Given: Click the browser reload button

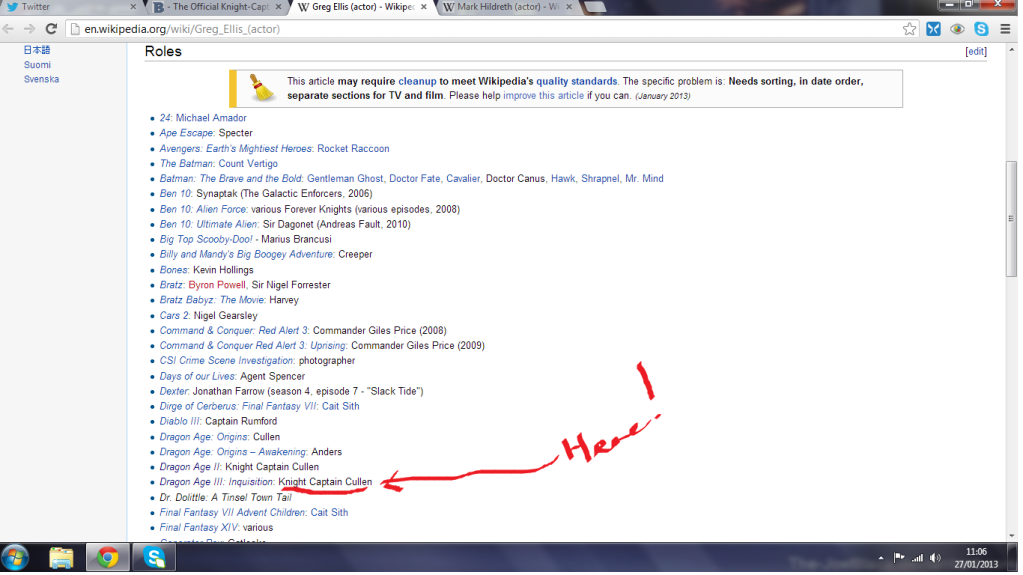Looking at the screenshot, I should coord(51,29).
